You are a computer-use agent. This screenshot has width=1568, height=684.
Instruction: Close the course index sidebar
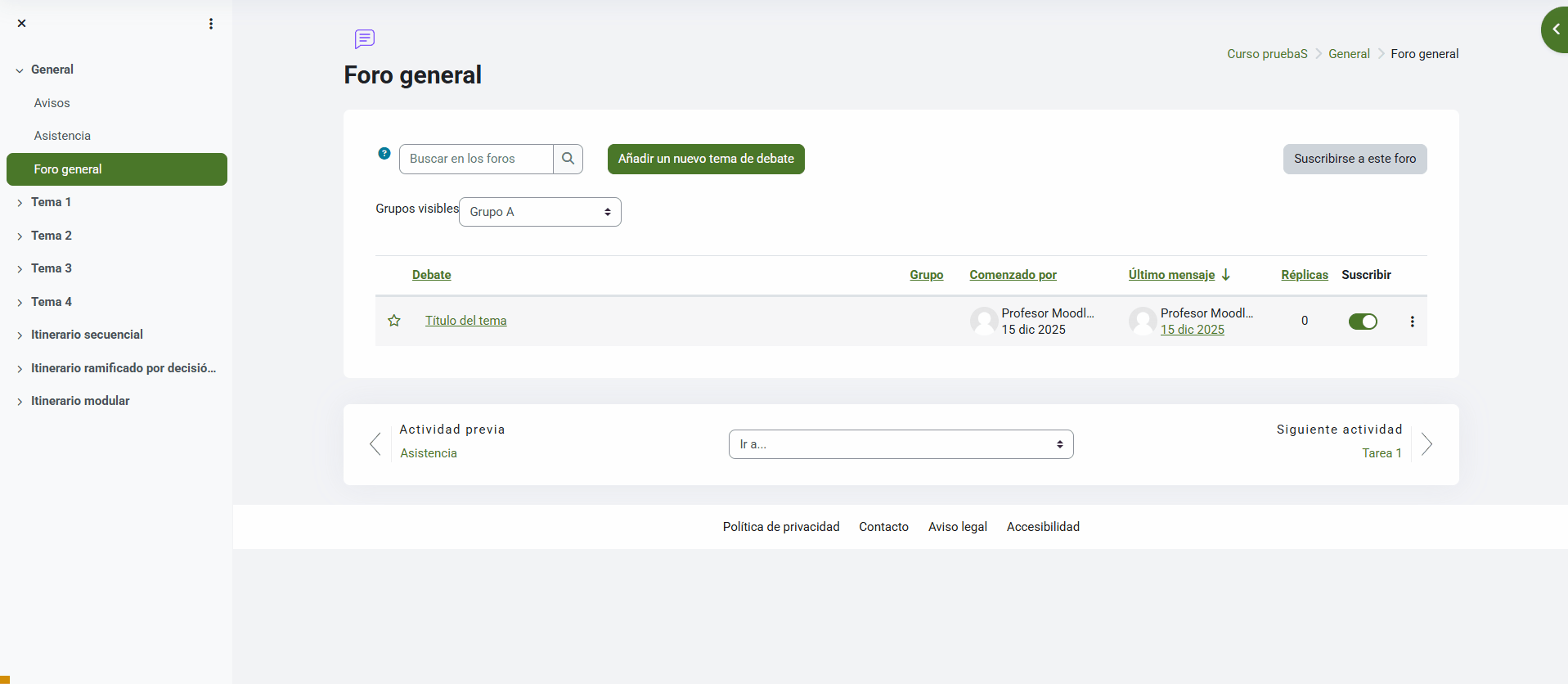click(x=22, y=24)
